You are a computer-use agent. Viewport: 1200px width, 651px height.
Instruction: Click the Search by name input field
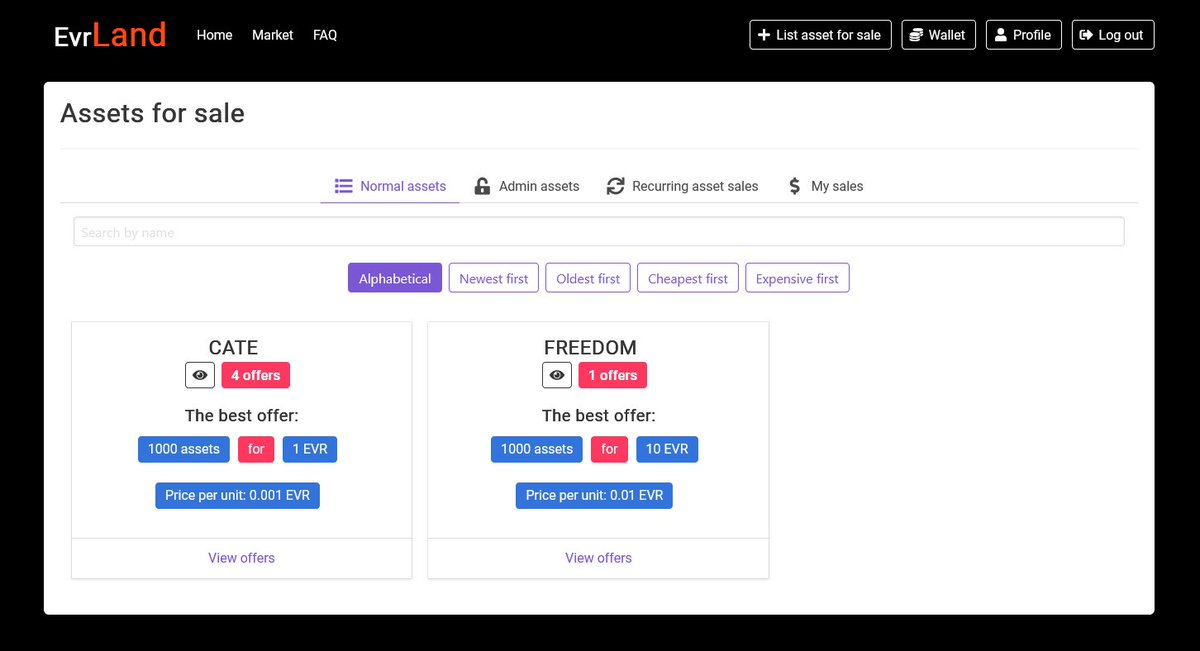pos(598,231)
